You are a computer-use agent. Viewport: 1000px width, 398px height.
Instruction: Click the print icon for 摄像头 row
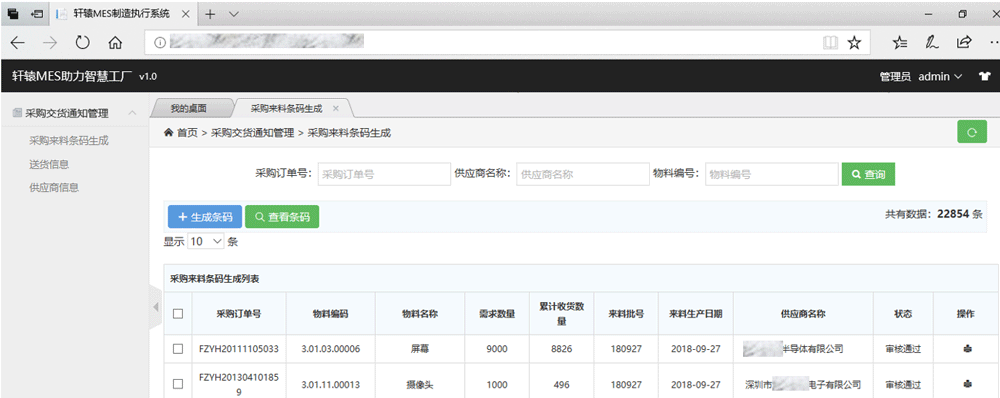tap(966, 385)
